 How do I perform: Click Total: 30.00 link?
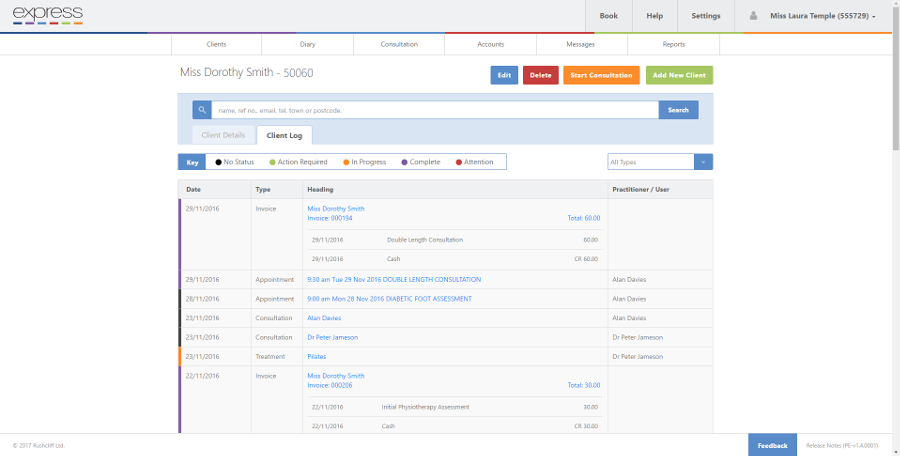(584, 385)
